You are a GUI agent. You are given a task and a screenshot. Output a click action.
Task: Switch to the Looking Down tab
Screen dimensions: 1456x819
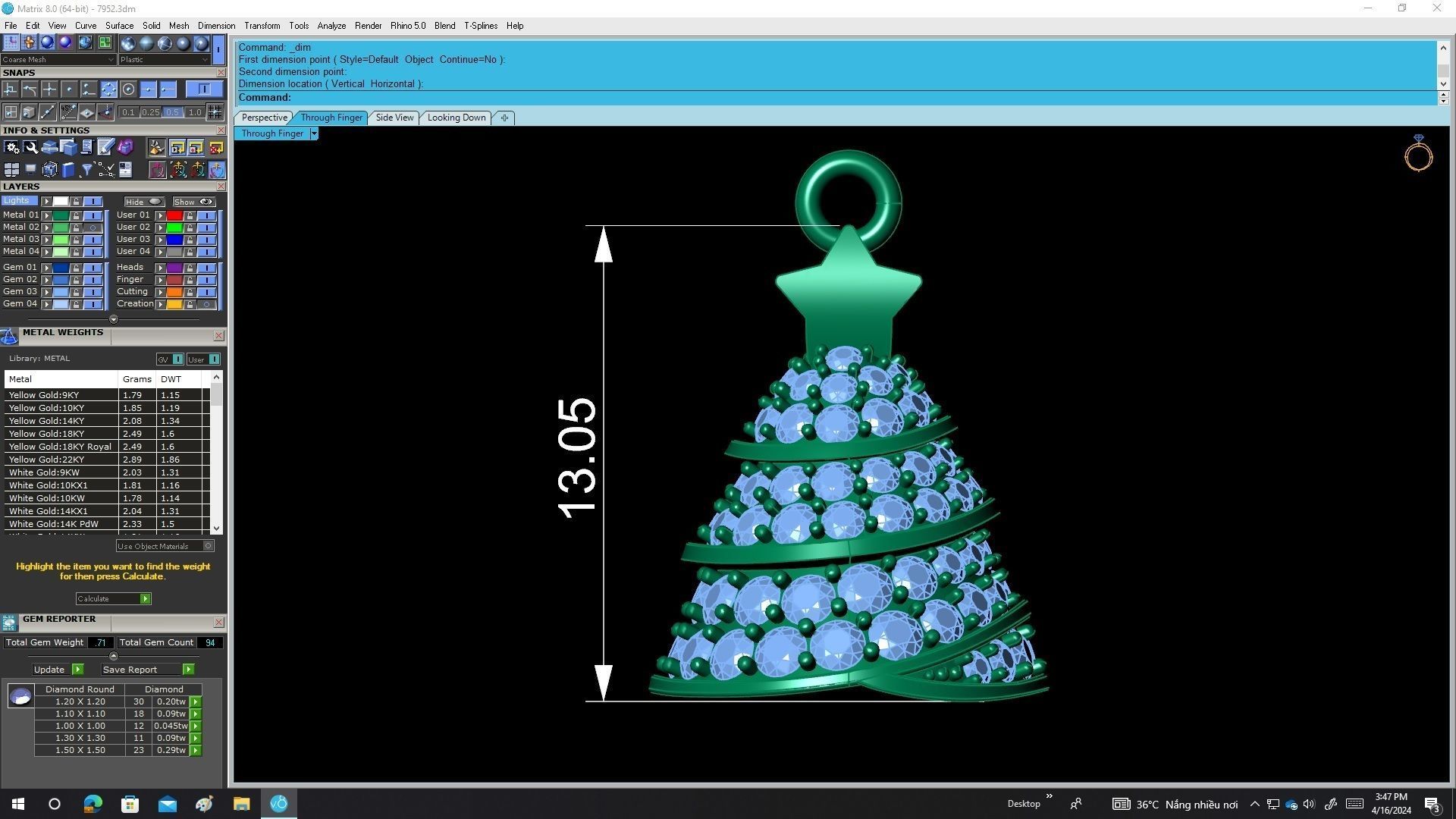coord(456,118)
